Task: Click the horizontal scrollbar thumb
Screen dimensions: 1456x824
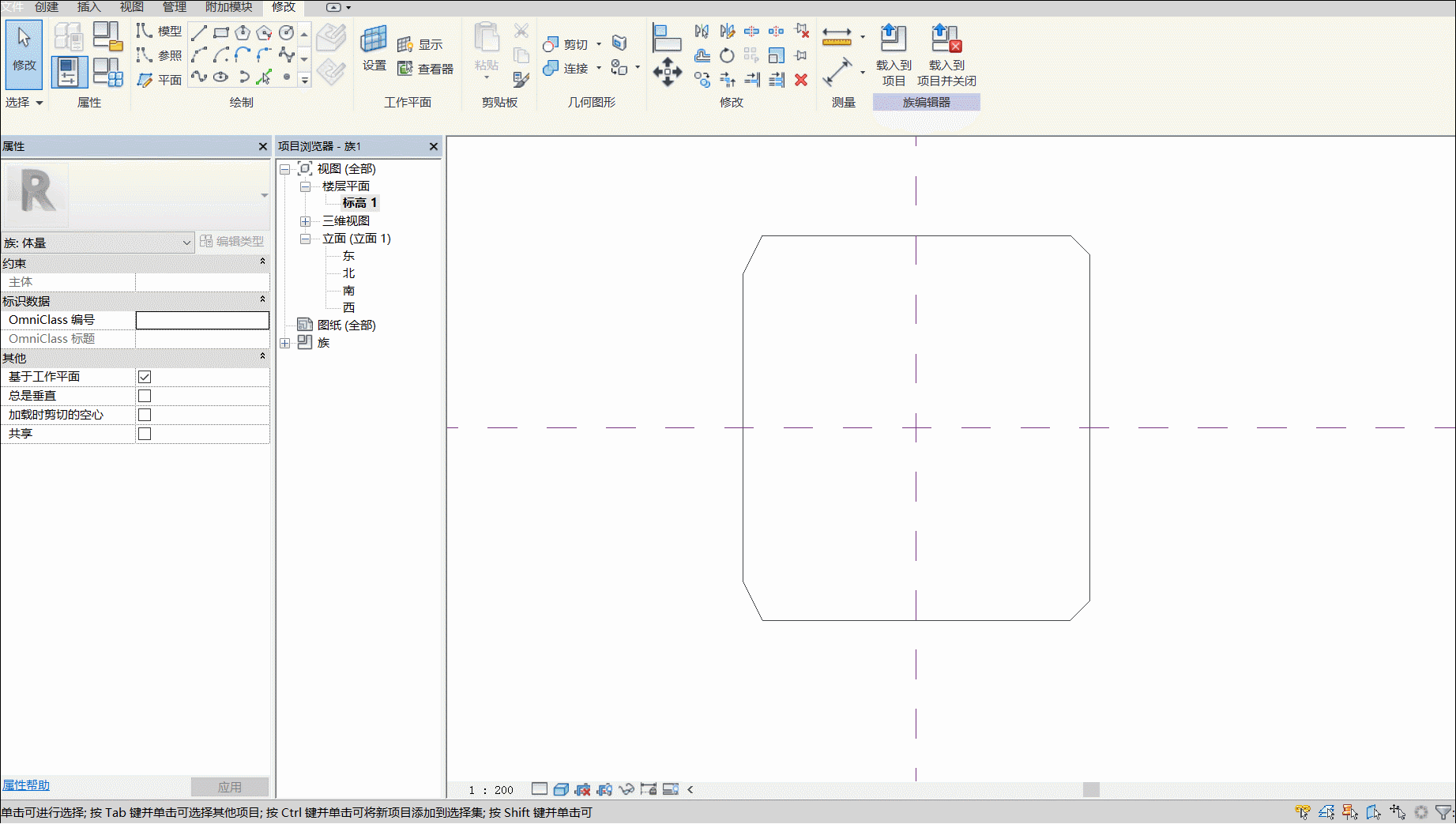Action: [1091, 789]
